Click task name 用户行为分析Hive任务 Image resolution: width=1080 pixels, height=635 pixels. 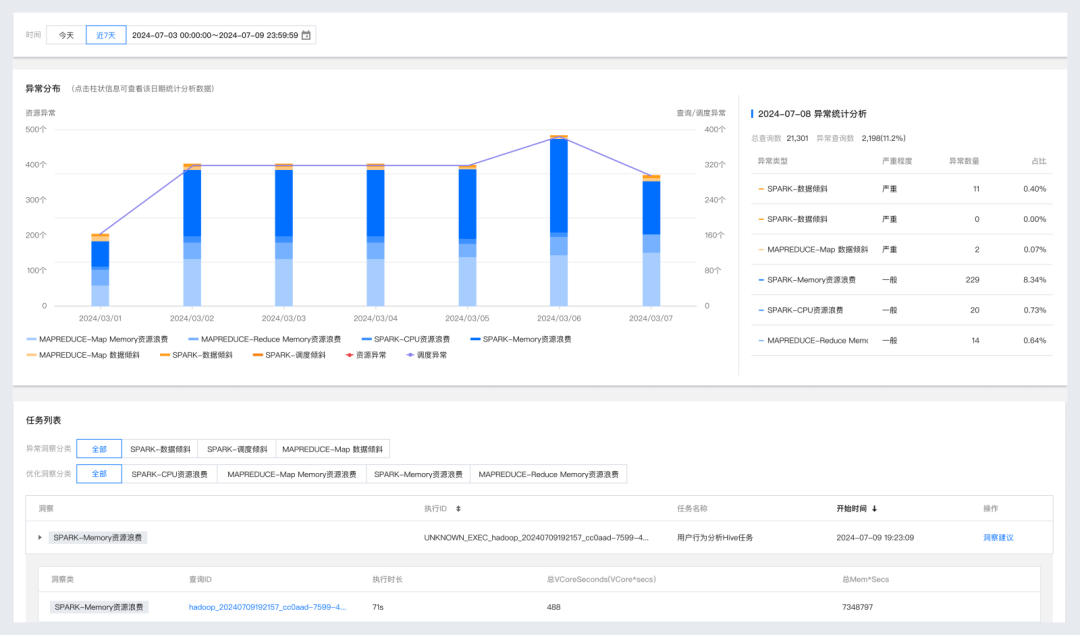714,538
